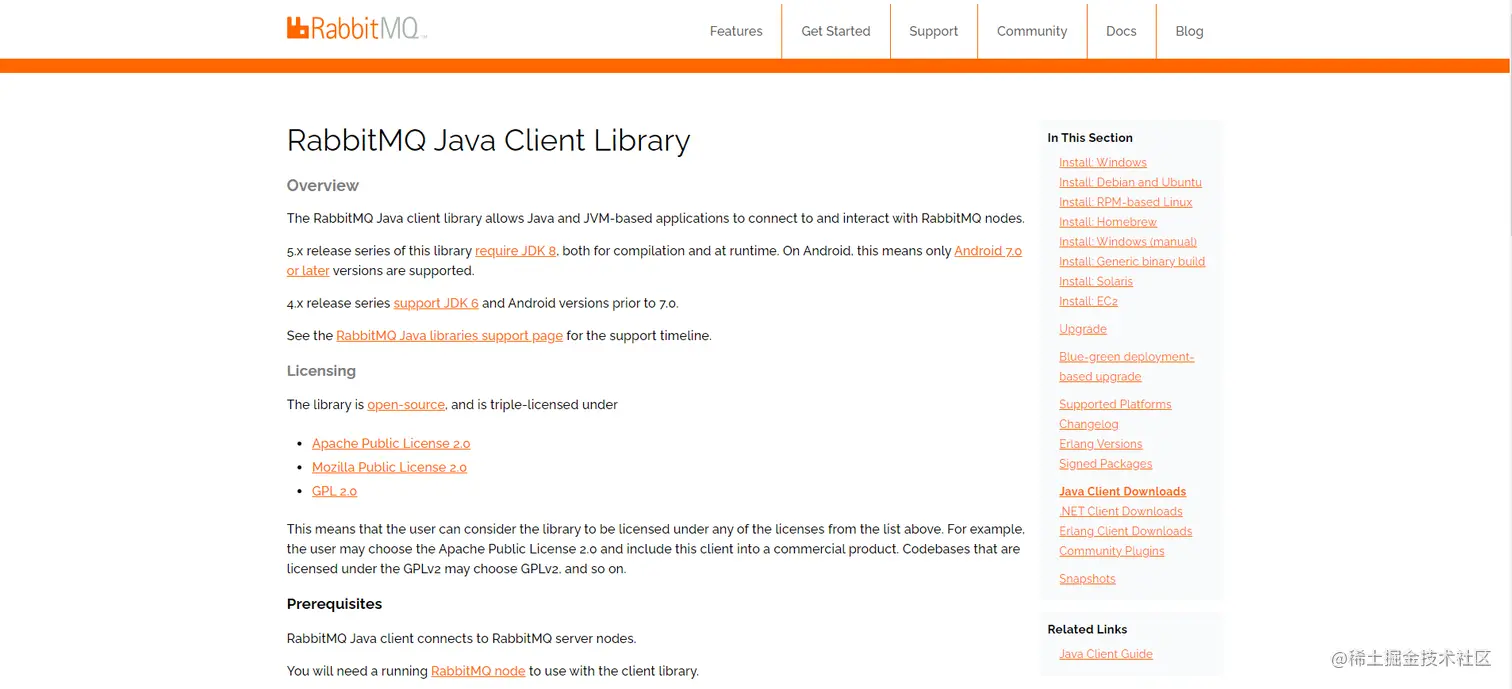Follow the 'support JDK 6' link
Image resolution: width=1512 pixels, height=689 pixels.
(x=436, y=303)
